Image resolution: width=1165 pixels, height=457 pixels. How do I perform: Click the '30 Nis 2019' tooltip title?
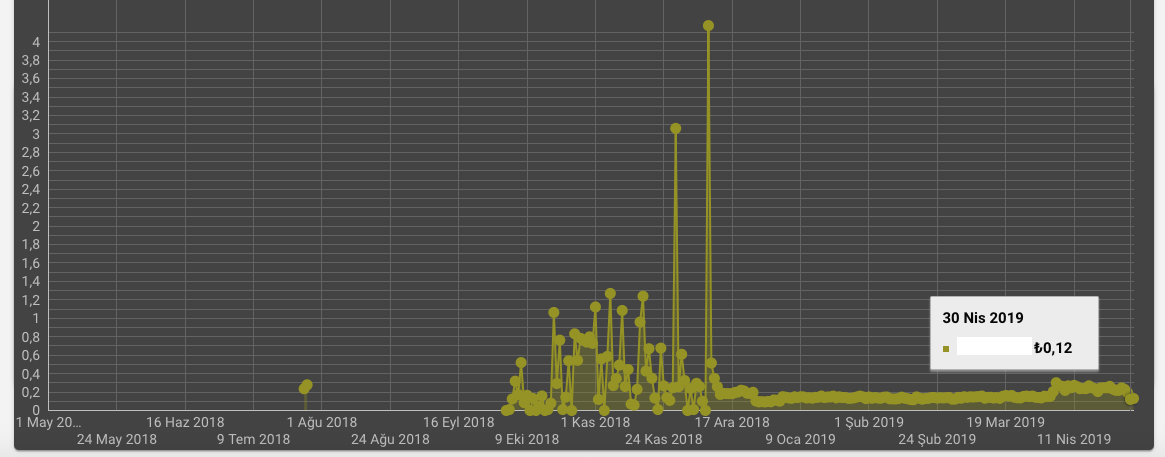982,318
